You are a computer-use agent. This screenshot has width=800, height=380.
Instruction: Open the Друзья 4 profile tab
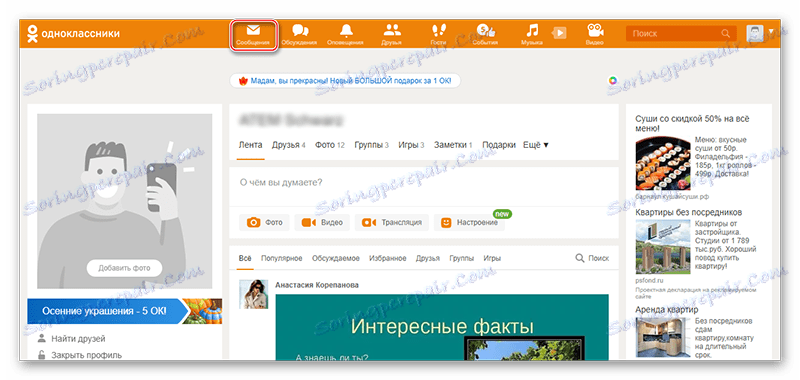[288, 145]
